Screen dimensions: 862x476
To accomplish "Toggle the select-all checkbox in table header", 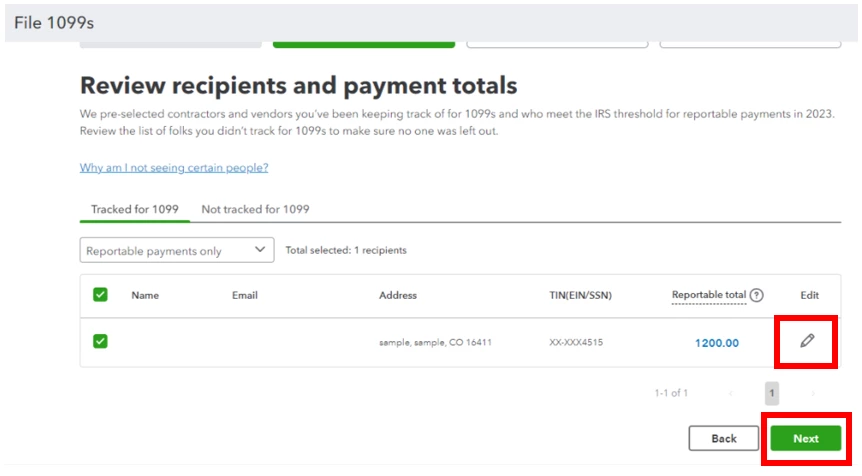I will (x=100, y=295).
